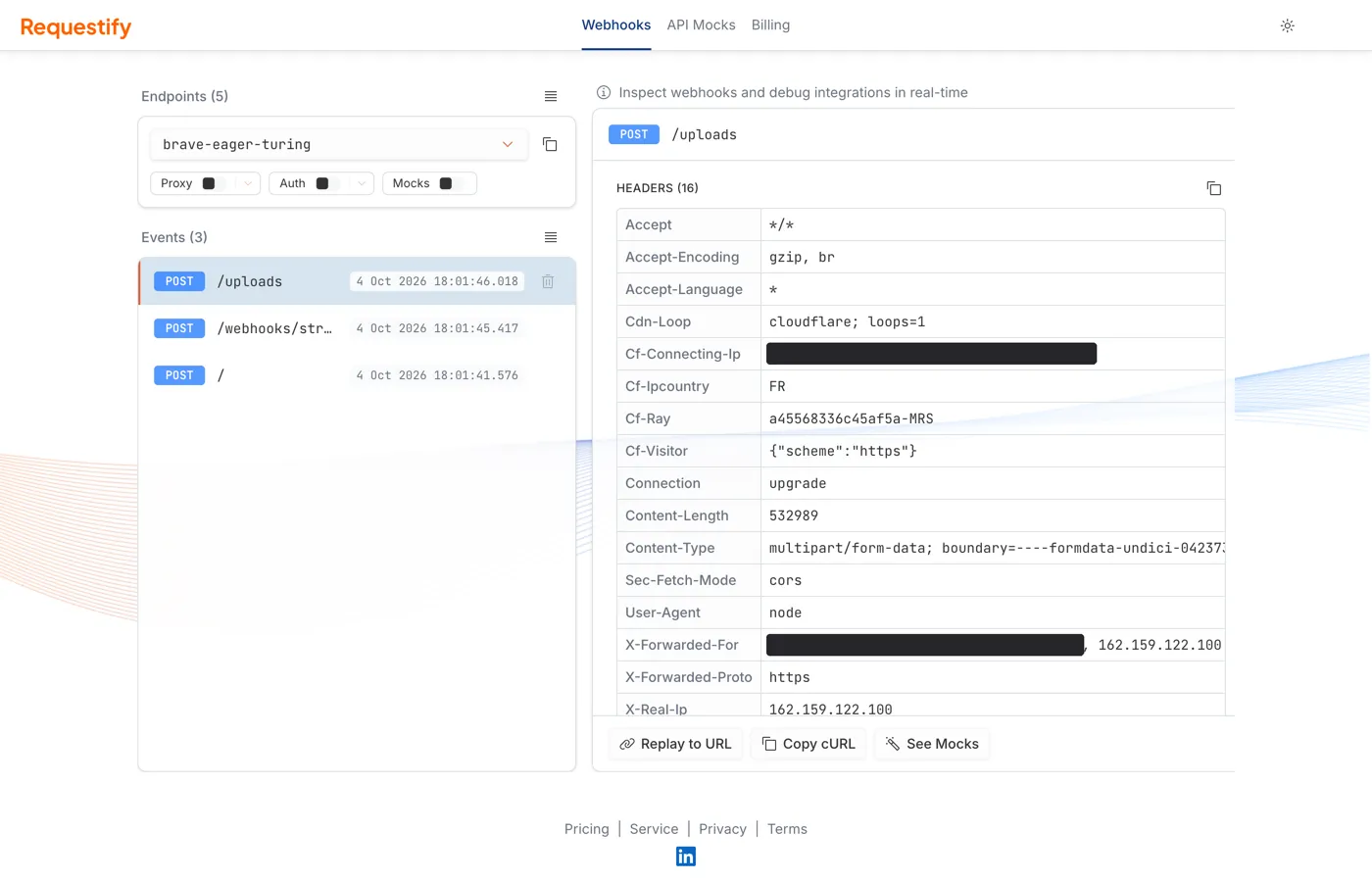Click the info icon beside Inspect webhooks text
1372x882 pixels.
point(604,92)
